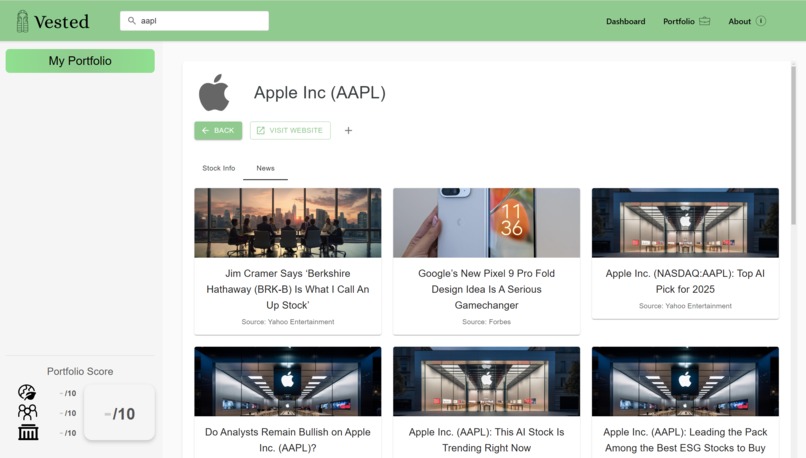Screen dimensions: 806x458
Task: Open My Portfolio in the sidebar
Action: 80,61
